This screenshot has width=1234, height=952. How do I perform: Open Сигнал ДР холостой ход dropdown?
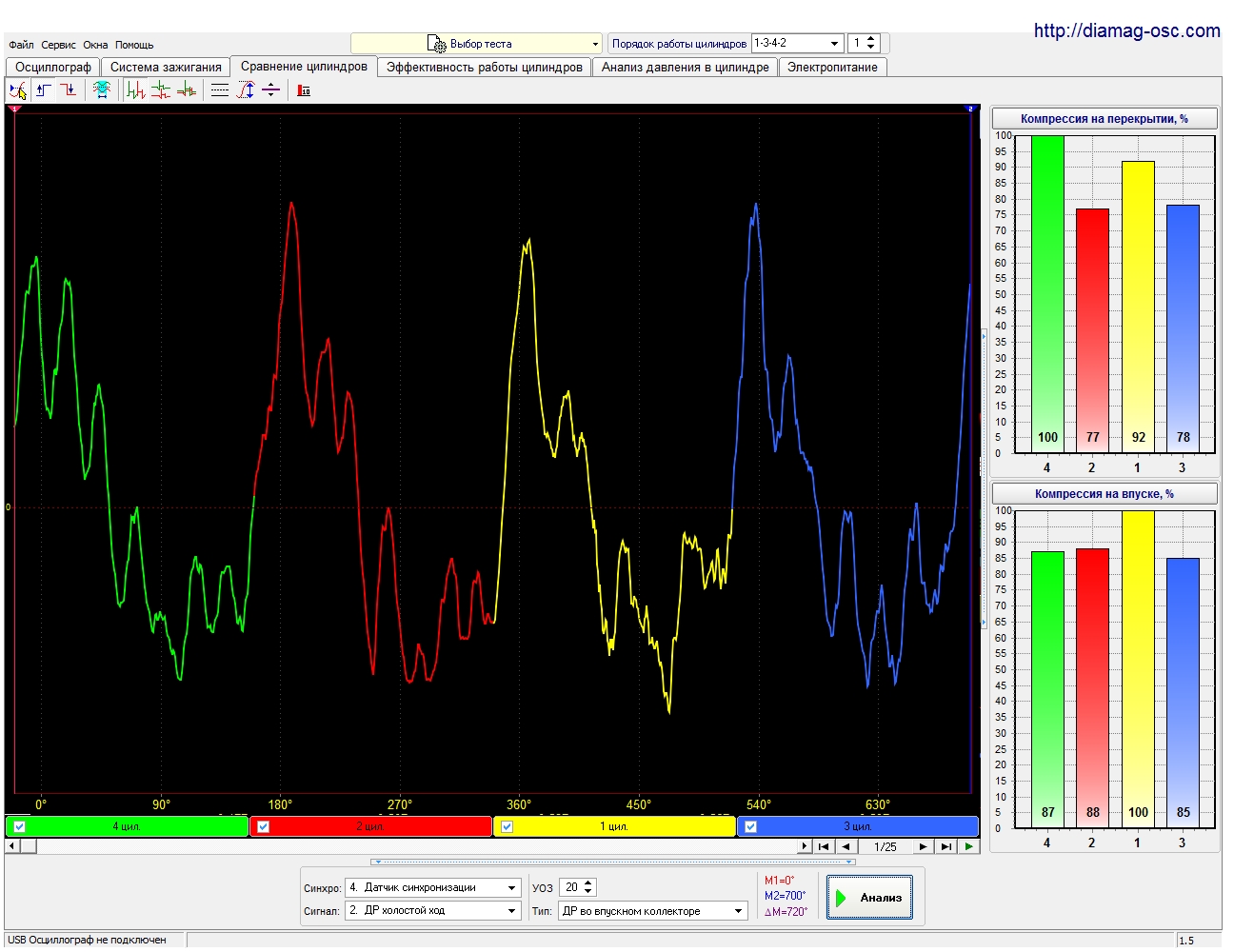click(433, 910)
